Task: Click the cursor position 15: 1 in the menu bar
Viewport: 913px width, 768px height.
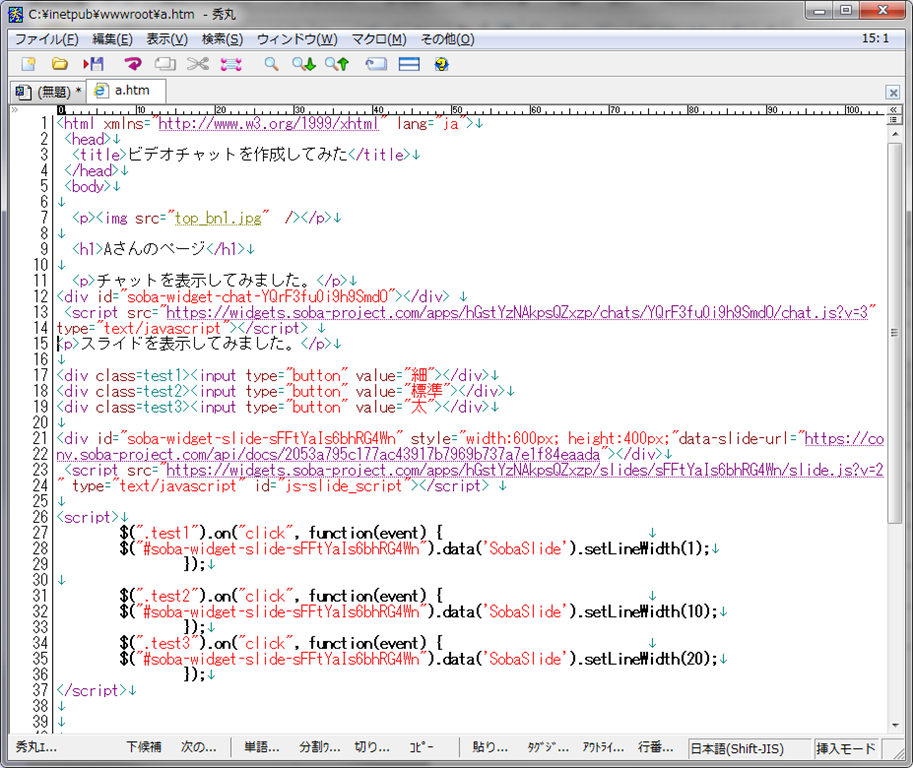Action: [875, 38]
